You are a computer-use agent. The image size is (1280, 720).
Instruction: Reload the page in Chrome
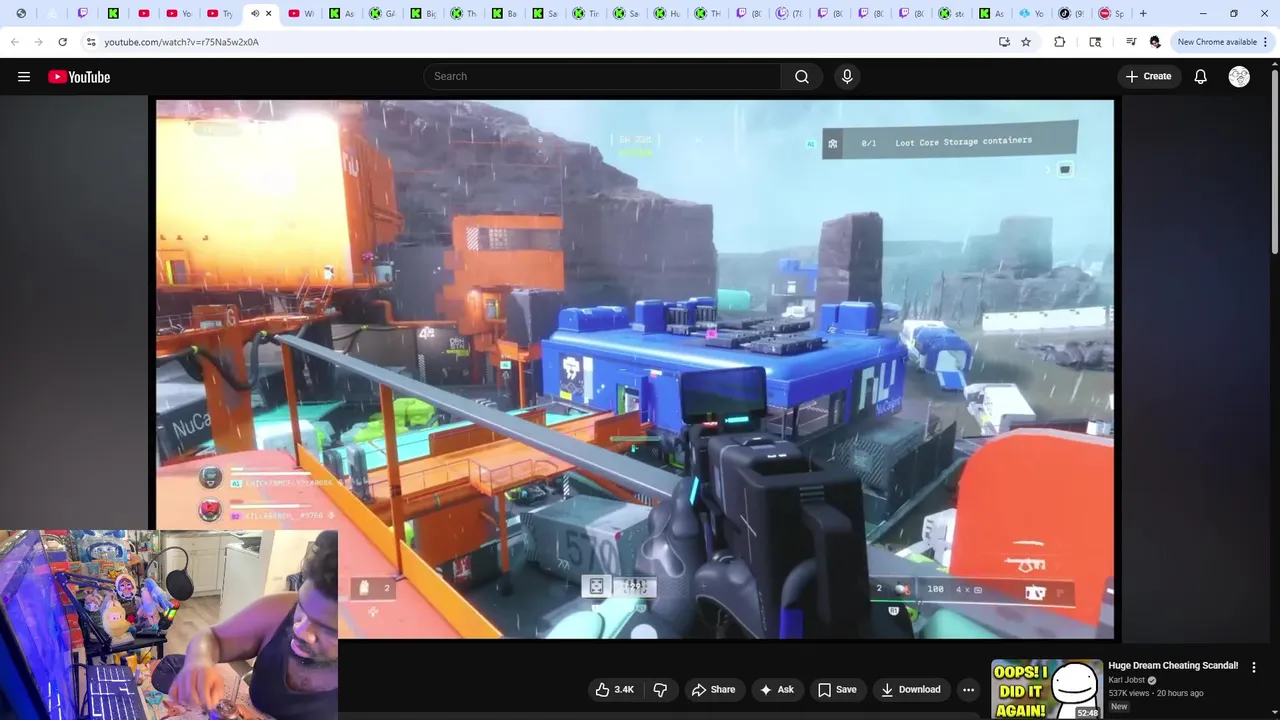tap(62, 42)
